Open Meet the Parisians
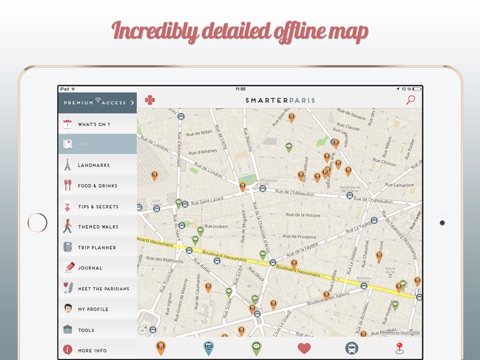 point(98,288)
